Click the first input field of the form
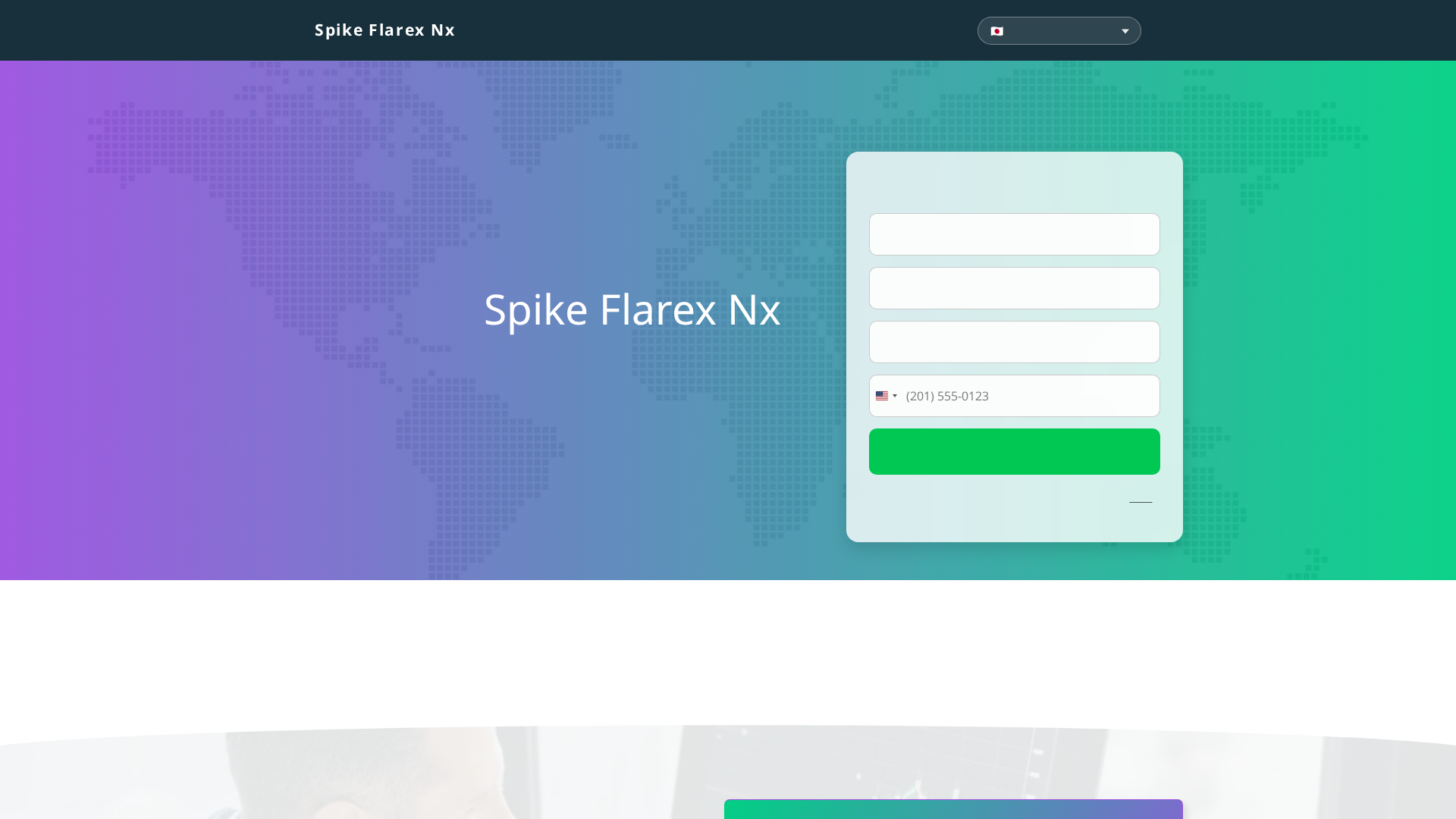 [1014, 234]
